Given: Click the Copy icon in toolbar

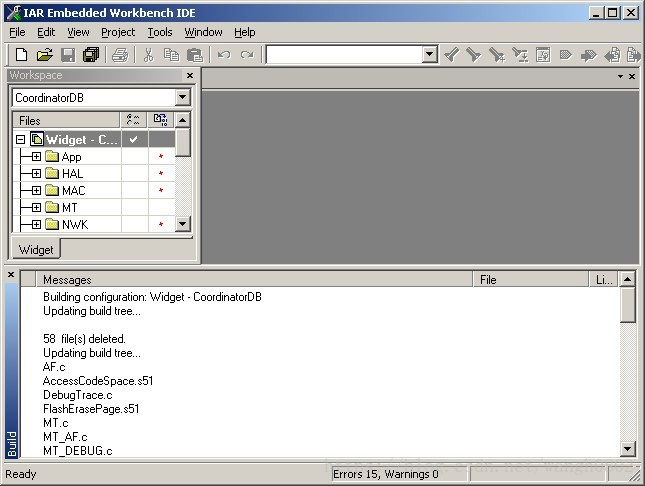Looking at the screenshot, I should tap(172, 54).
